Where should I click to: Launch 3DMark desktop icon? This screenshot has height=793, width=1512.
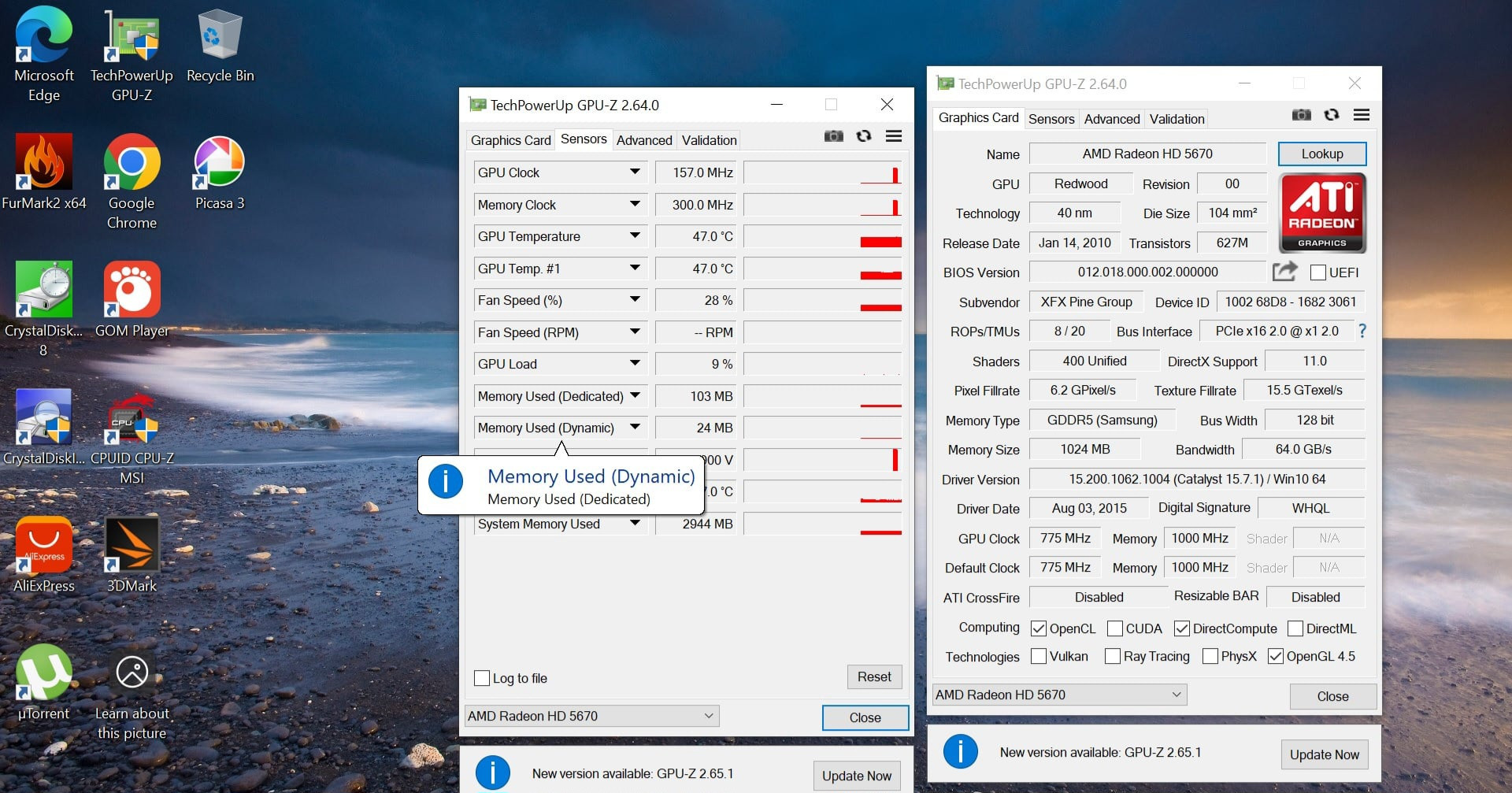[132, 554]
